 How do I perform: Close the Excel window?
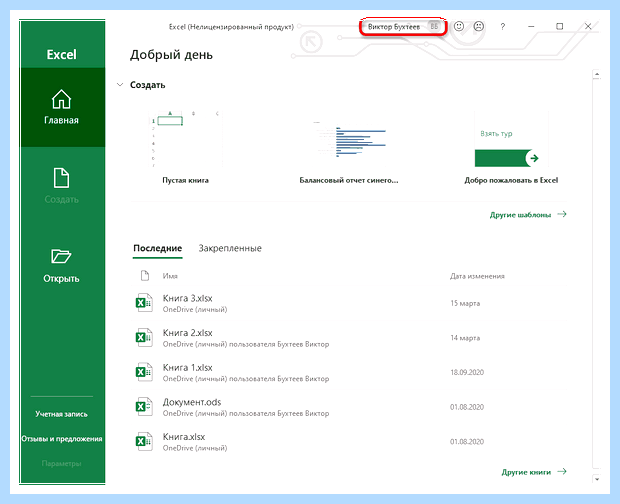[588, 26]
